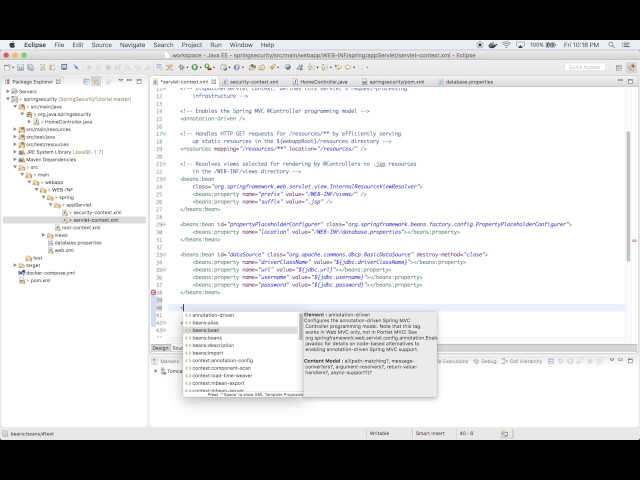Select database.properties in Package Explorer
Viewport: 640px width, 480px height.
78,242
